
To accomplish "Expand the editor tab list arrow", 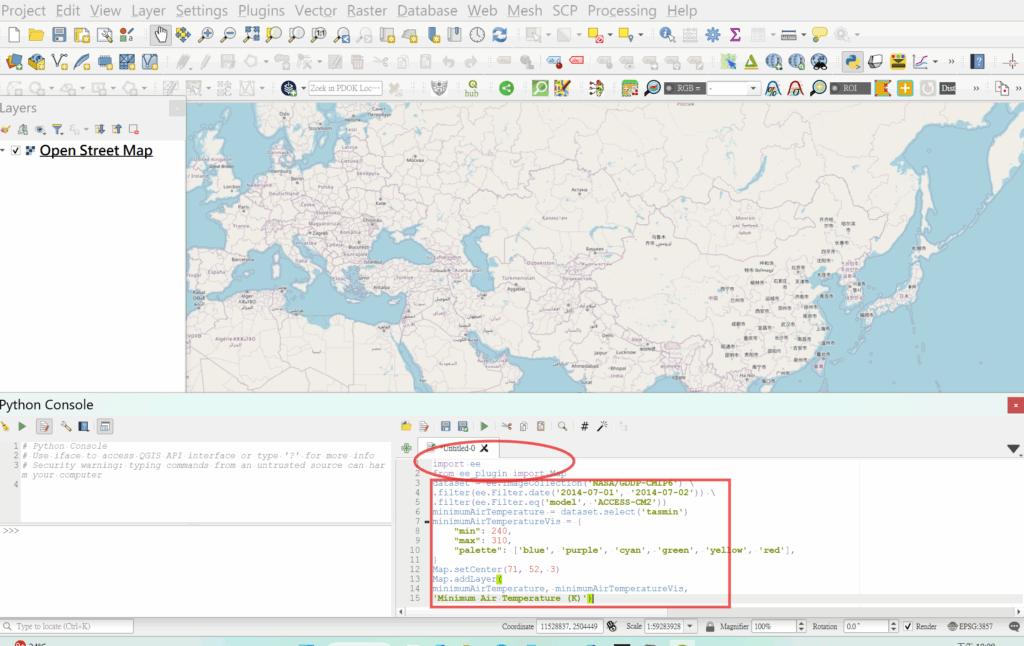I will (x=1013, y=449).
